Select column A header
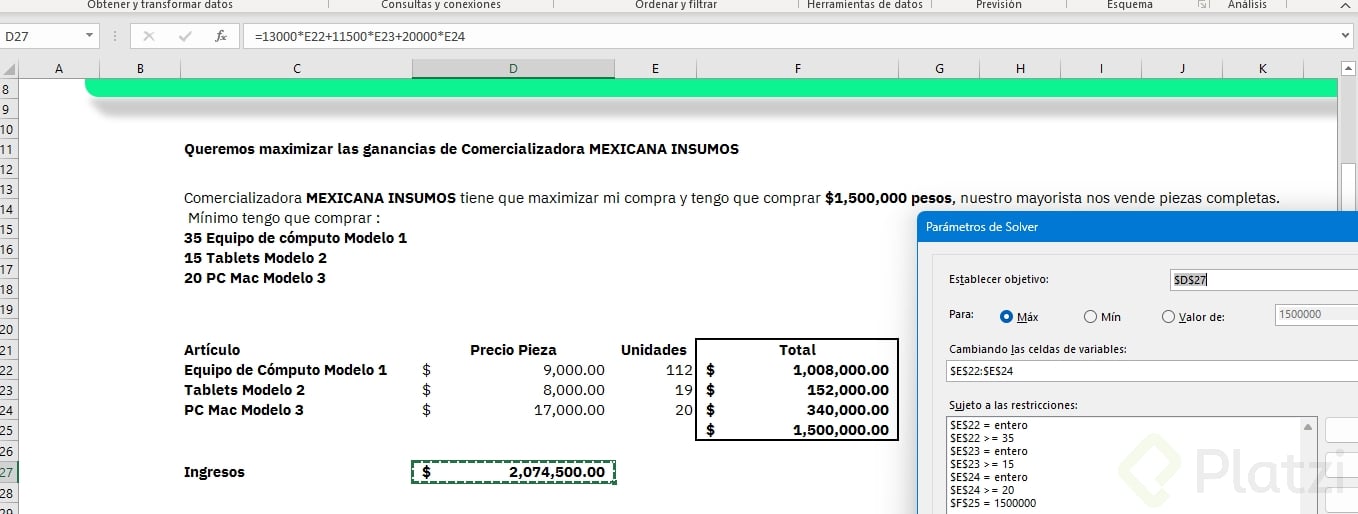Screen dimensions: 1358x514 59,69
